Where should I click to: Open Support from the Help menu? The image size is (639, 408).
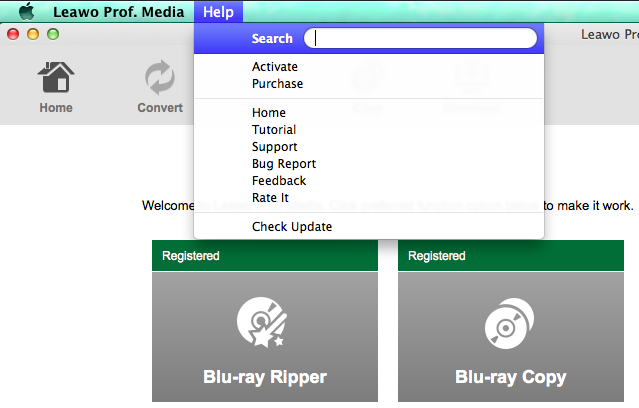[x=369, y=147]
